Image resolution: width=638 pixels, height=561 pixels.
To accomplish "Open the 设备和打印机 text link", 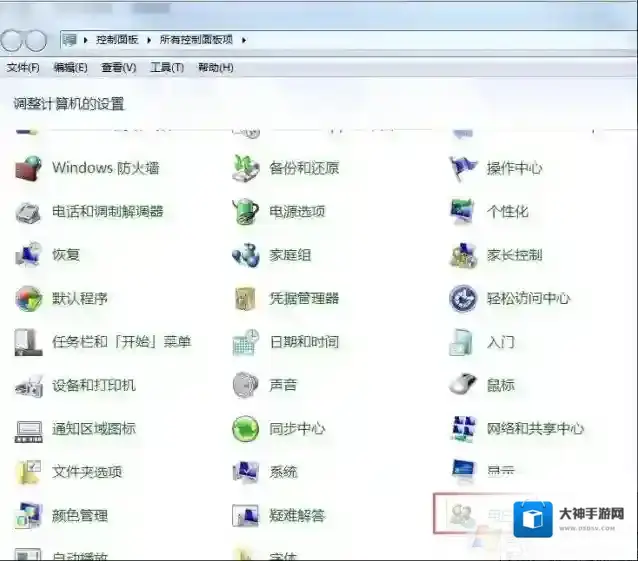I will point(94,386).
